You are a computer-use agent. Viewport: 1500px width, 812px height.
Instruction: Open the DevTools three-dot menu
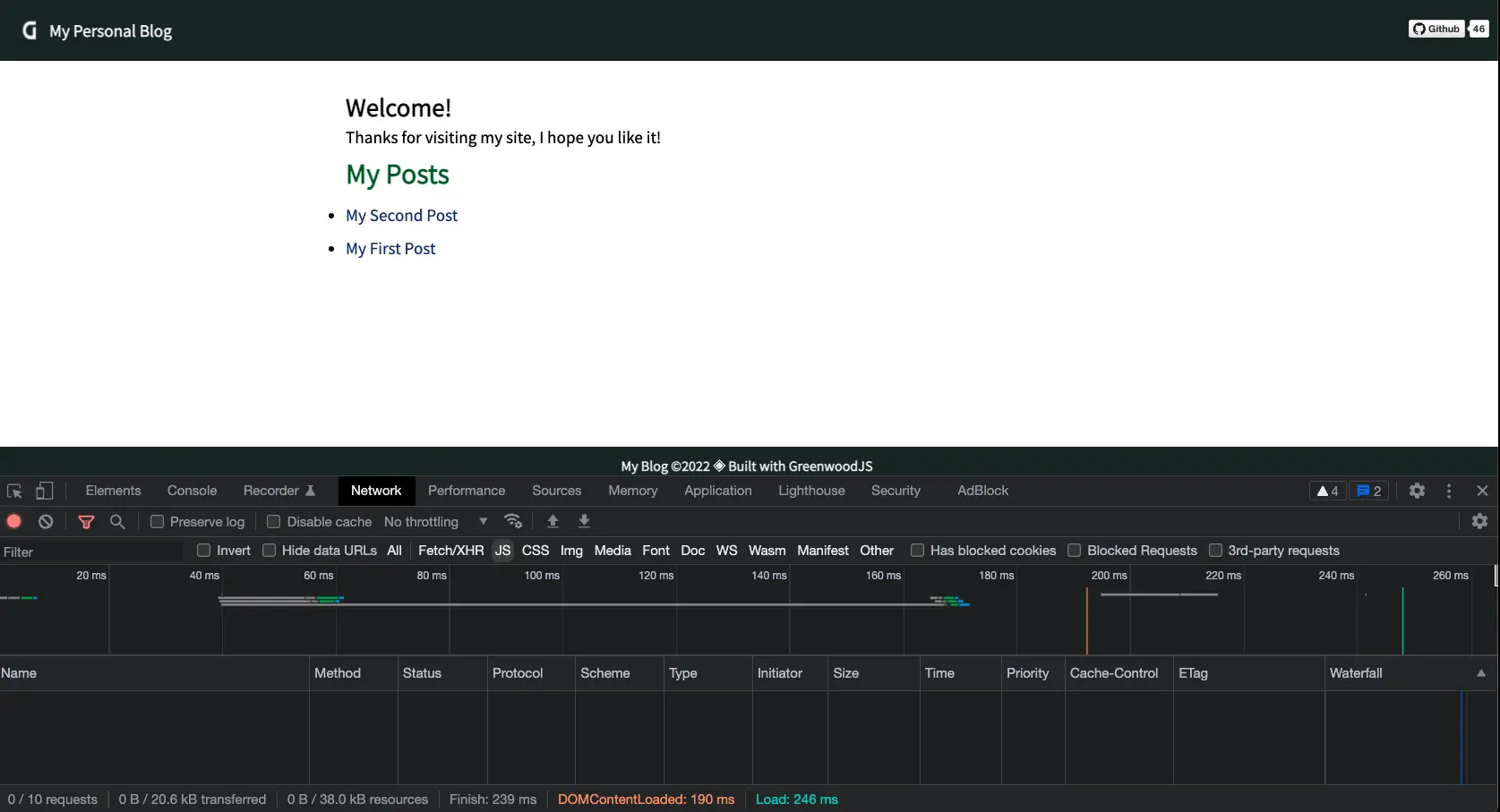point(1448,491)
